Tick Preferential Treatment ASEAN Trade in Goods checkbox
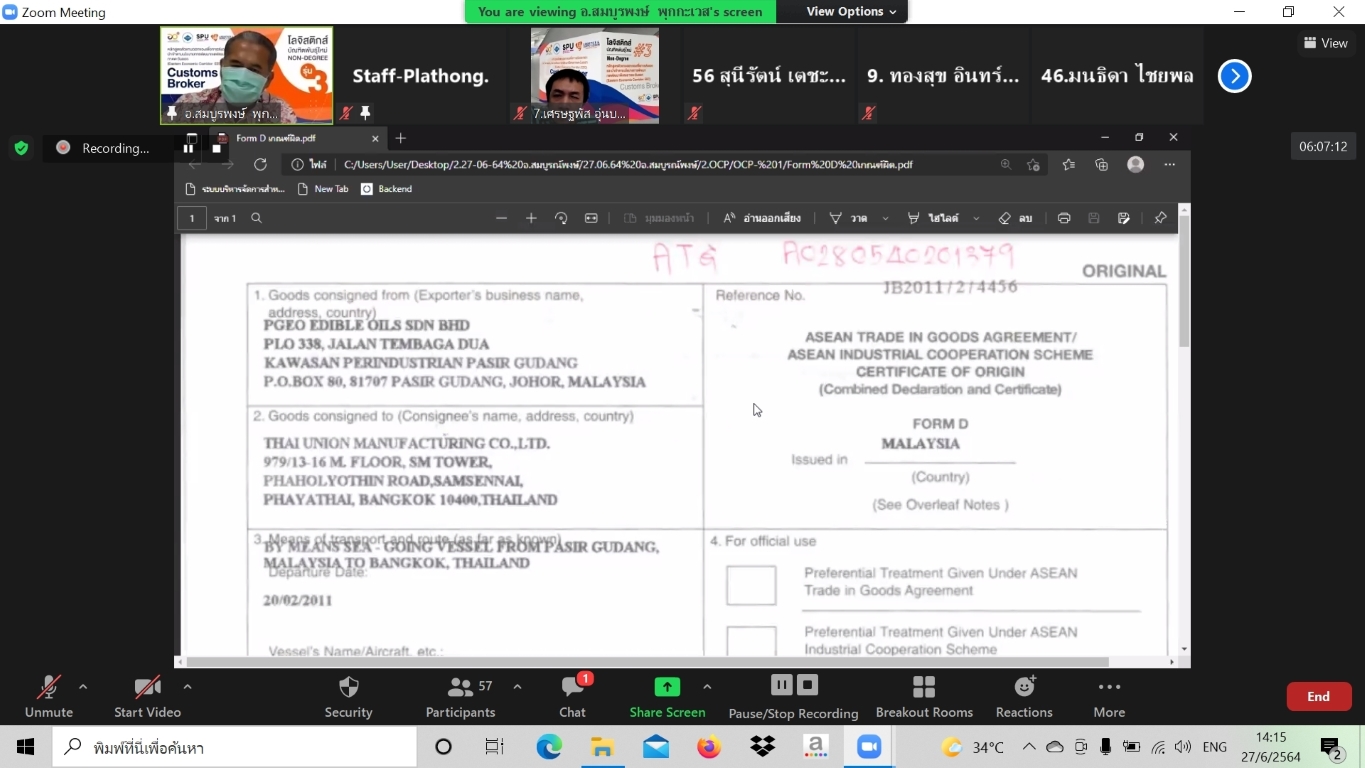The image size is (1365, 768). coord(751,585)
